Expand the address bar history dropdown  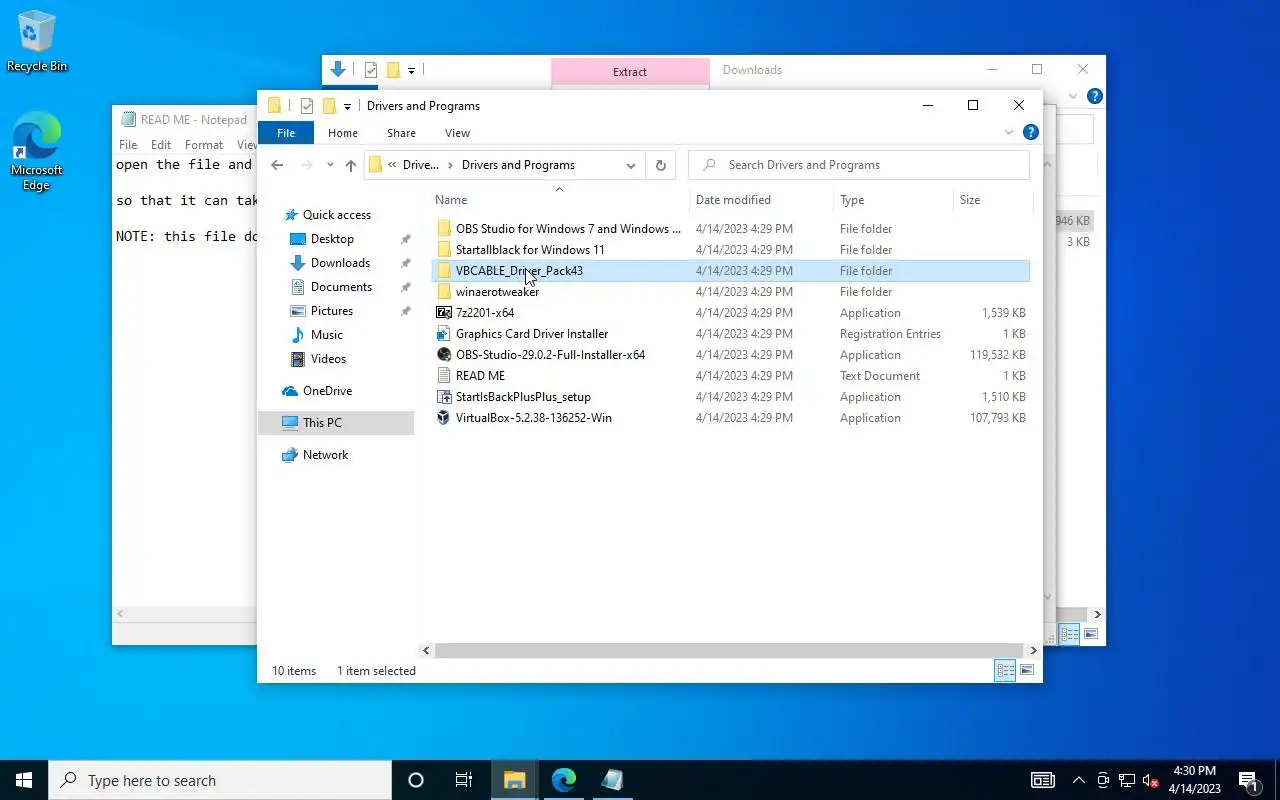[630, 165]
